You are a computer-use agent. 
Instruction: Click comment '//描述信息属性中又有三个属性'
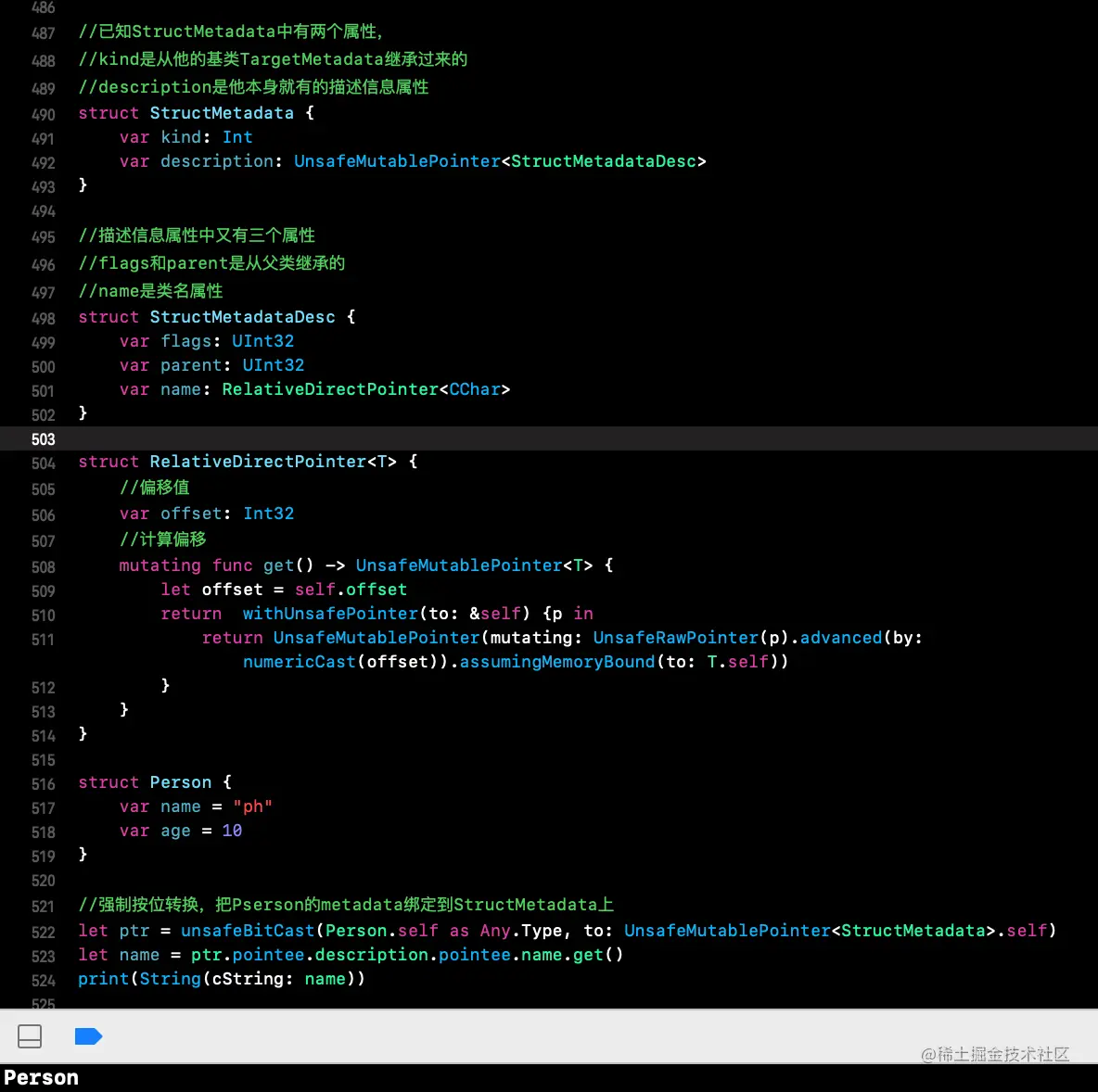197,235
